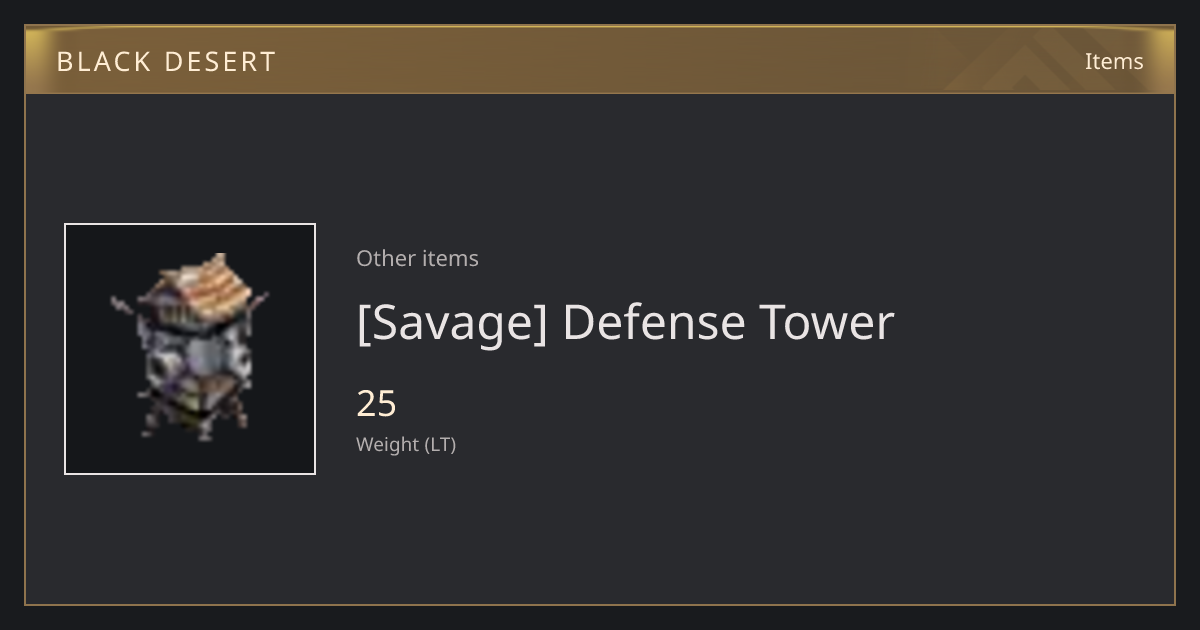Click the "(LT)" unit text
Viewport: 1200px width, 630px height.
(x=441, y=444)
